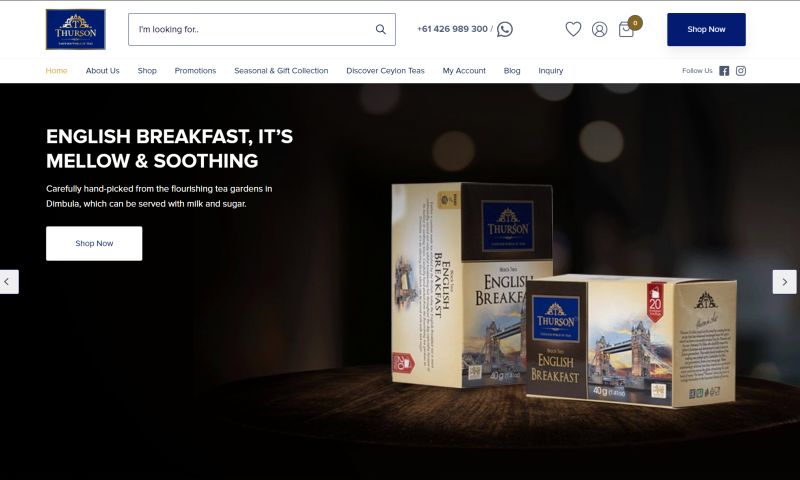Viewport: 800px width, 480px height.
Task: Go to previous slide arrow
Action: [8, 282]
